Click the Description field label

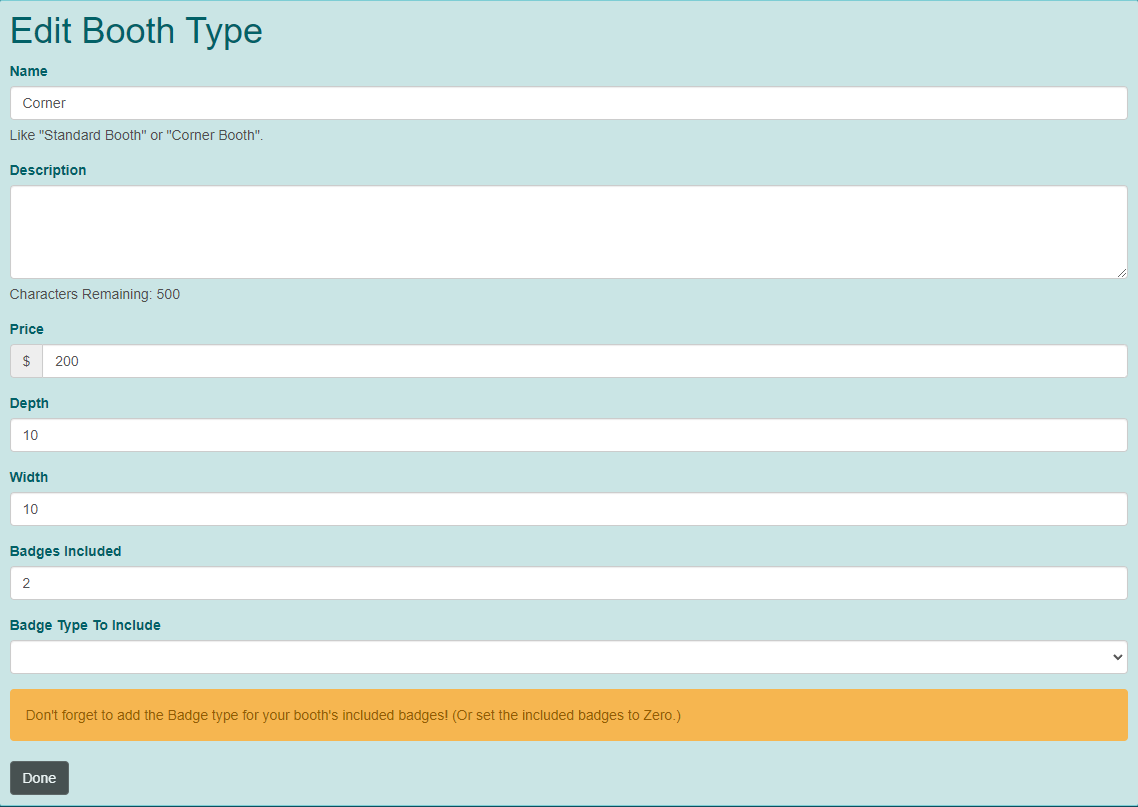[x=48, y=170]
